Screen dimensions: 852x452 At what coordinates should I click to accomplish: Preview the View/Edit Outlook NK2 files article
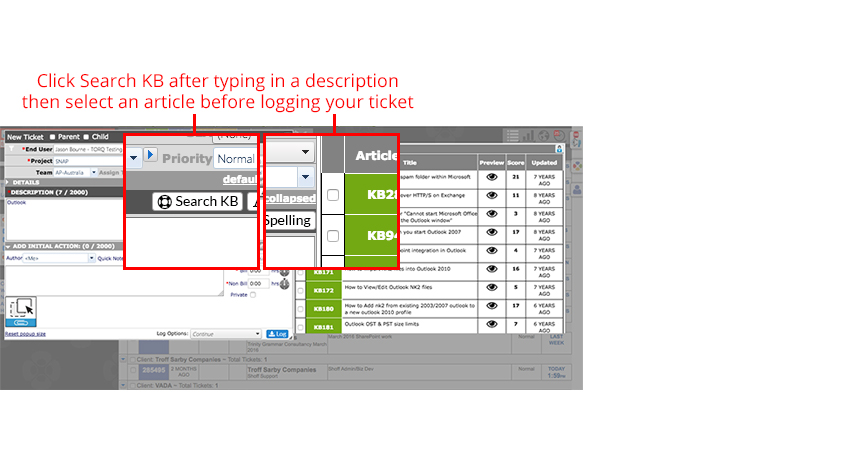[x=492, y=287]
